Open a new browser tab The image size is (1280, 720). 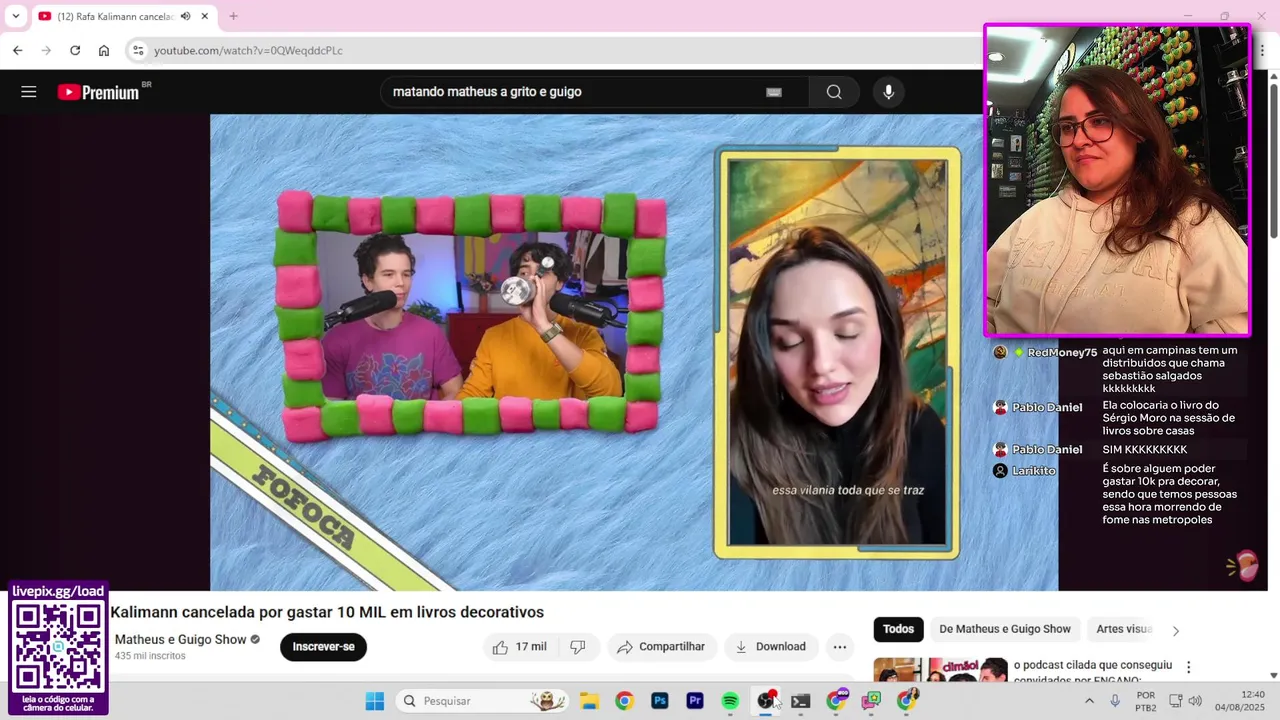coord(233,16)
